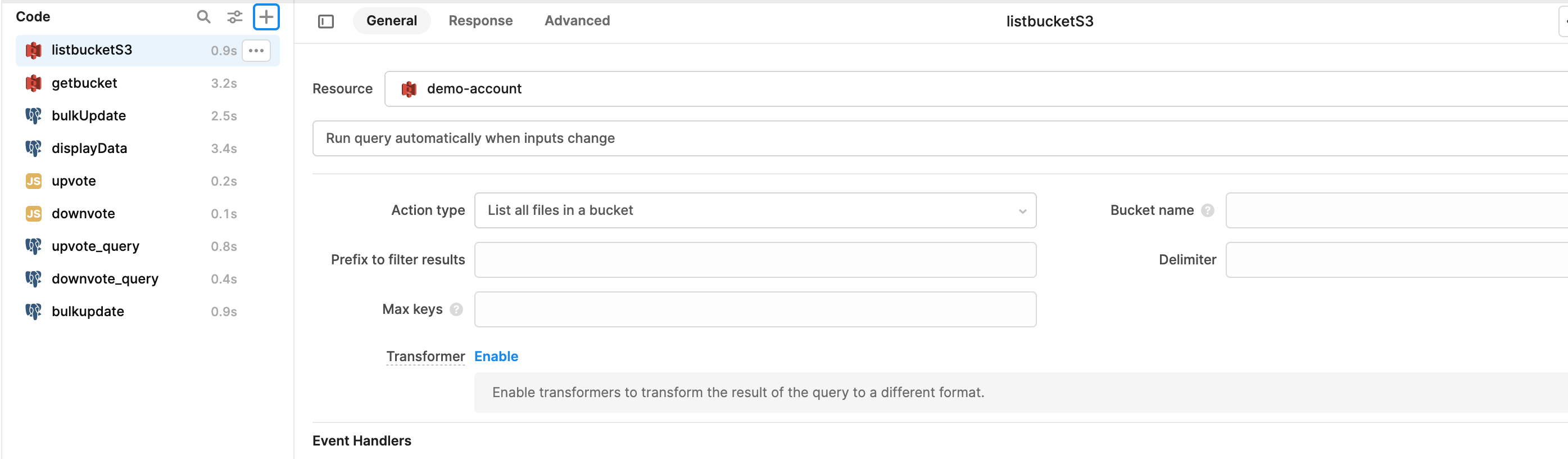Select the downvote_query item
The image size is (1568, 459).
pos(105,278)
